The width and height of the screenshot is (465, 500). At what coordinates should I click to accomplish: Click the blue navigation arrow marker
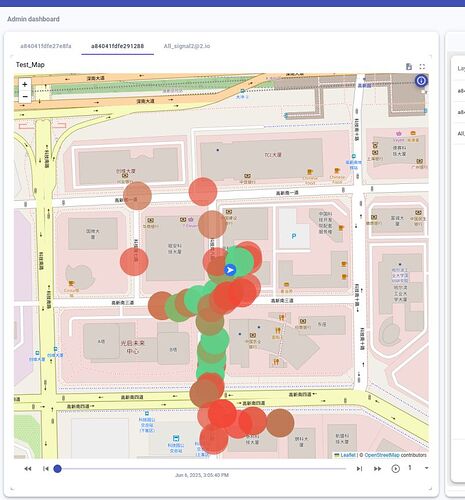[230, 270]
